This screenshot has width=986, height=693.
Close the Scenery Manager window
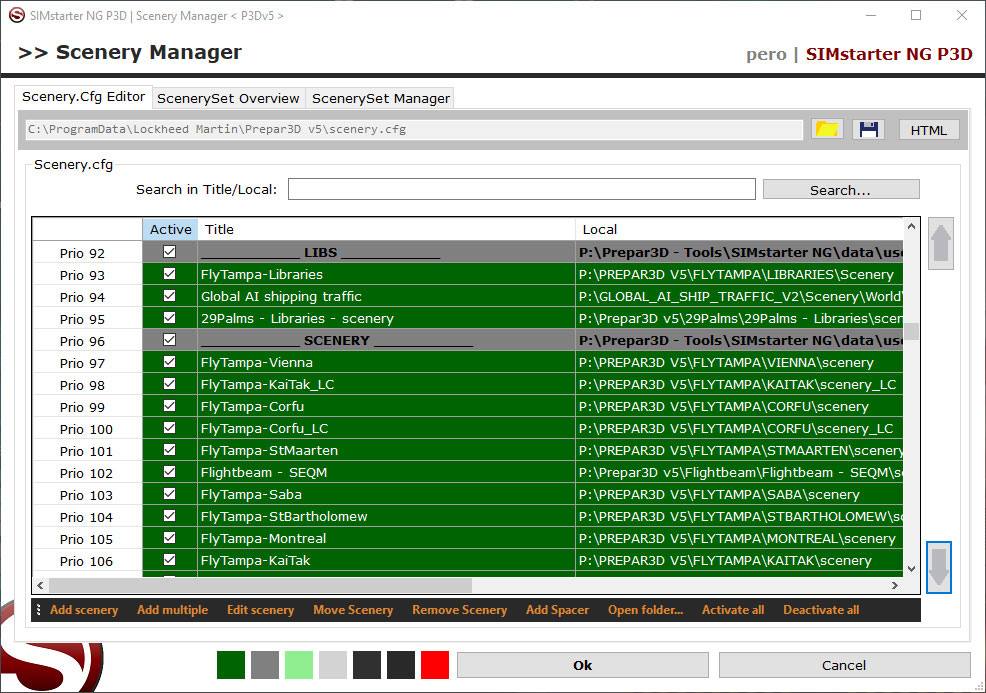pos(961,15)
